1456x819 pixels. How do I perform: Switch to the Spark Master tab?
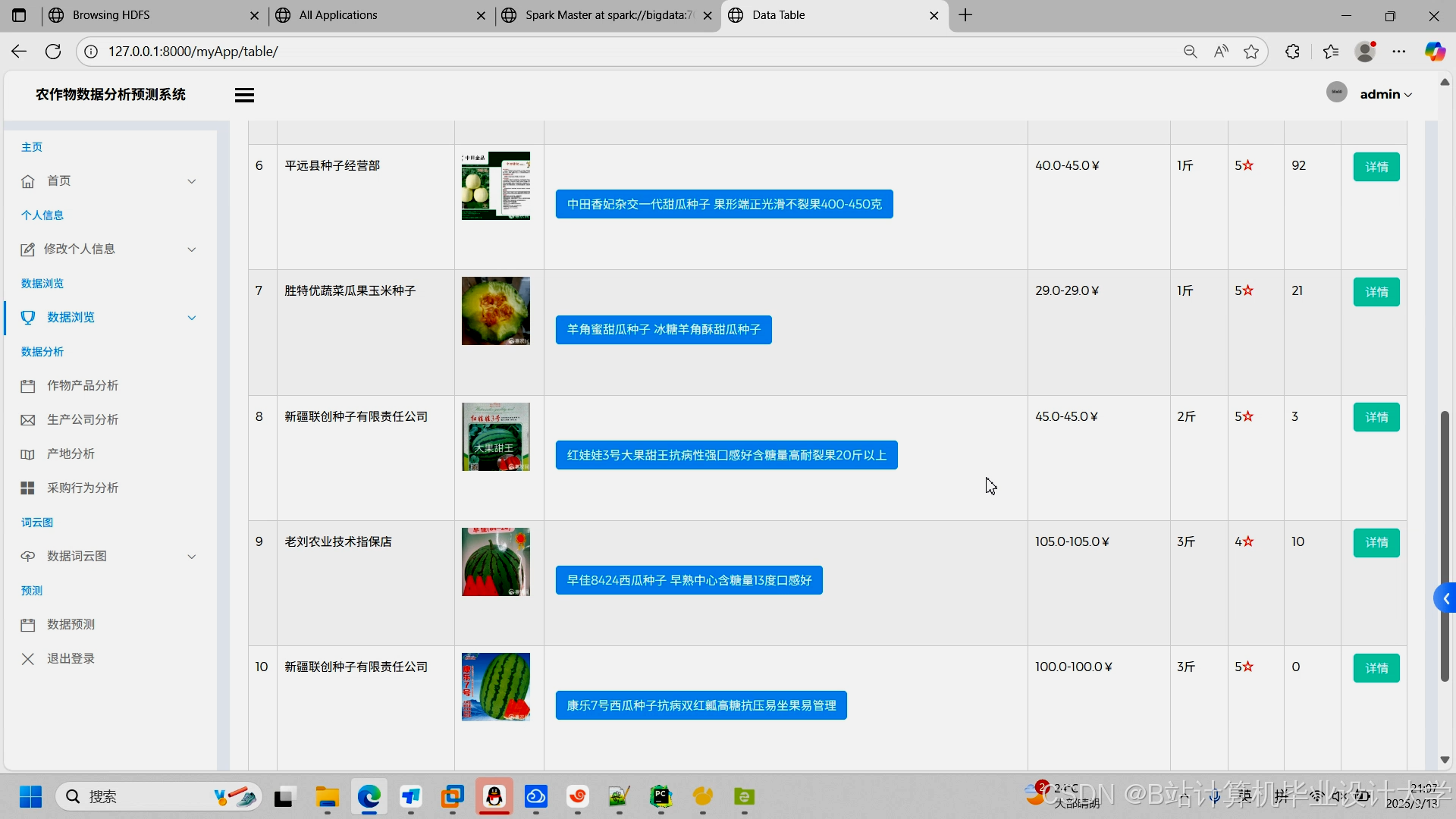pyautogui.click(x=607, y=15)
